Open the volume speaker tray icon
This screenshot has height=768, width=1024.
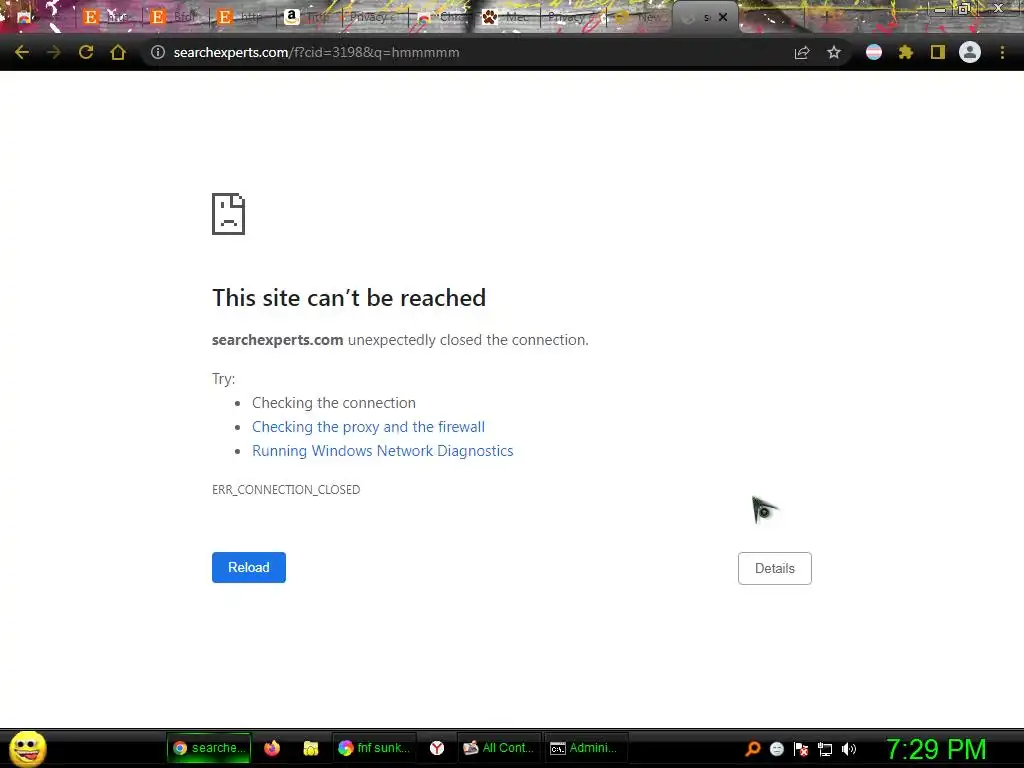tap(848, 749)
